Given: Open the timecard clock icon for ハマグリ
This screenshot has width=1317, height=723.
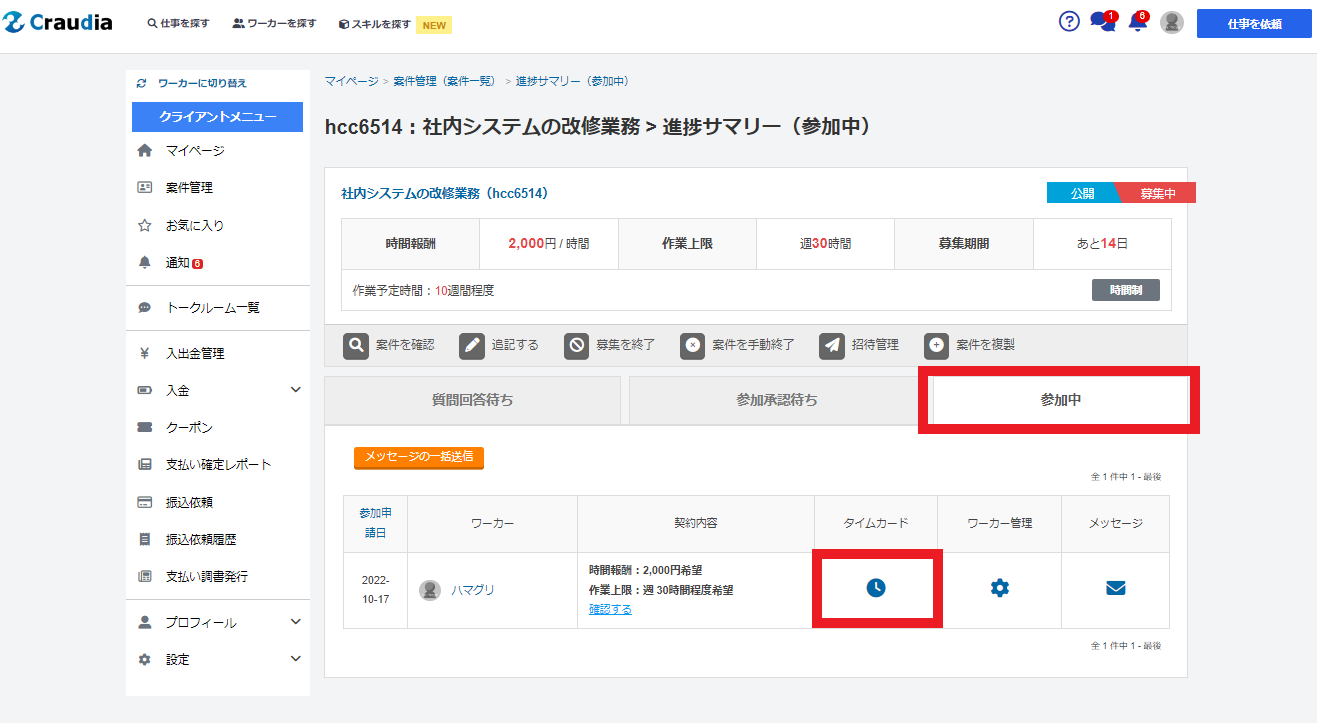Looking at the screenshot, I should (876, 588).
